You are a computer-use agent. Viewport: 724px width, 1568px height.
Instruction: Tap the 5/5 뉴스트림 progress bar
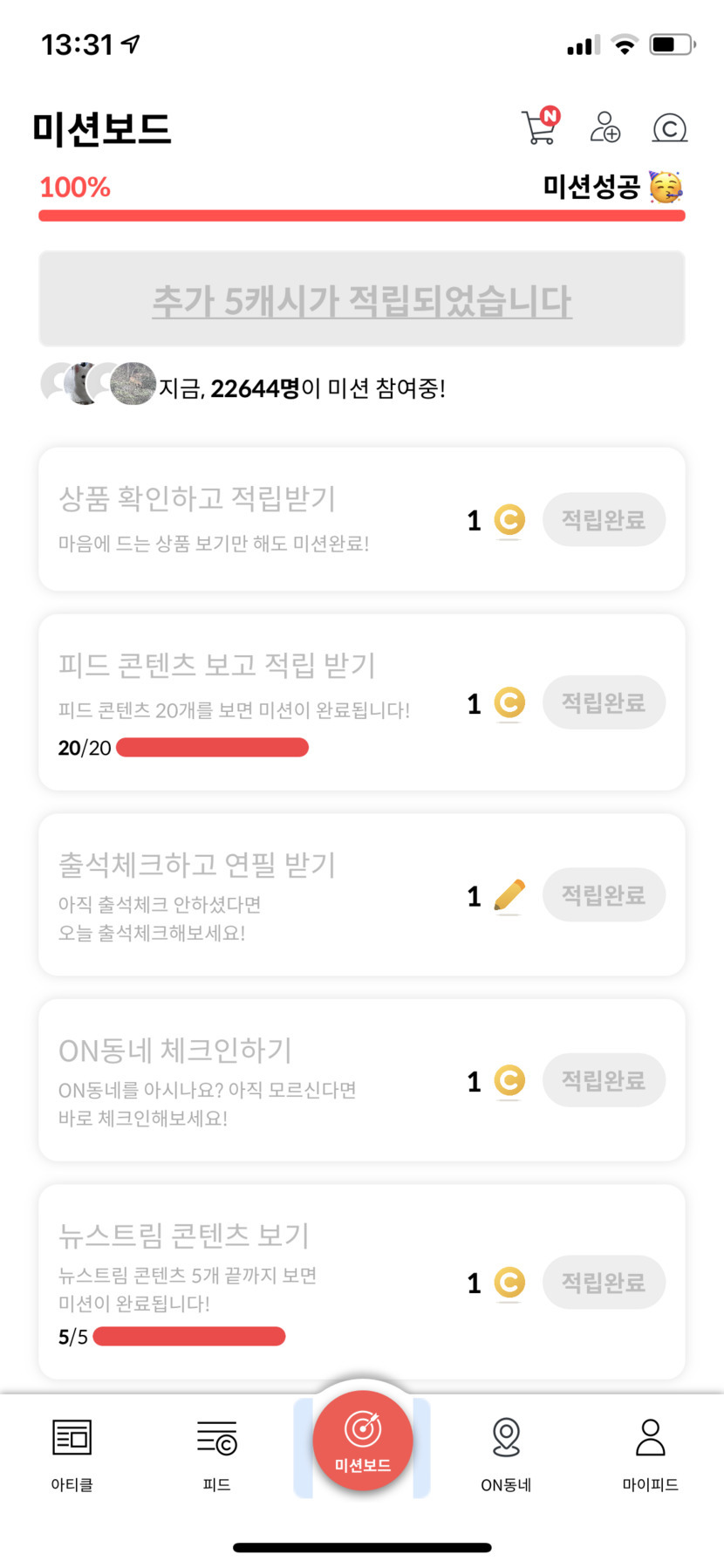pyautogui.click(x=189, y=1337)
